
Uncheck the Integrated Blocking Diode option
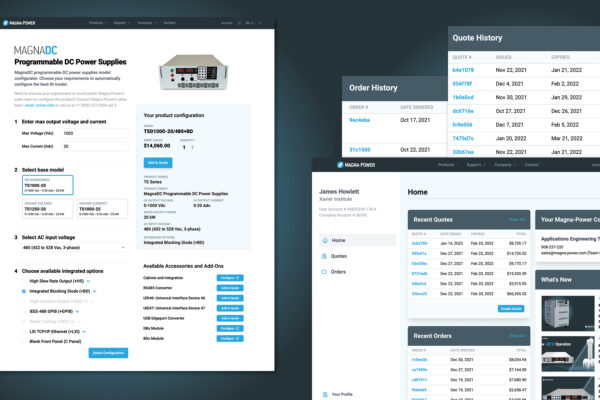click(x=24, y=291)
